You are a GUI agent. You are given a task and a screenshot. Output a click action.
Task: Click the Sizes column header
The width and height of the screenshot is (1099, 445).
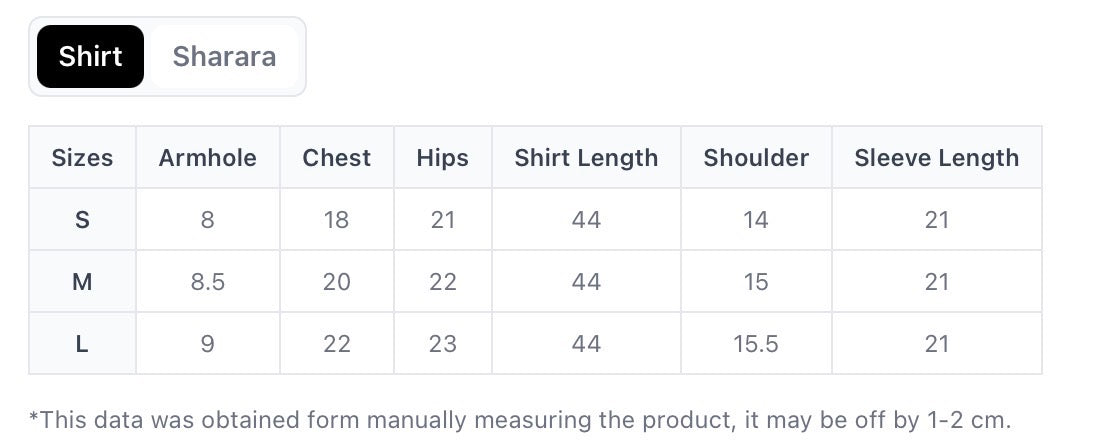coord(82,158)
